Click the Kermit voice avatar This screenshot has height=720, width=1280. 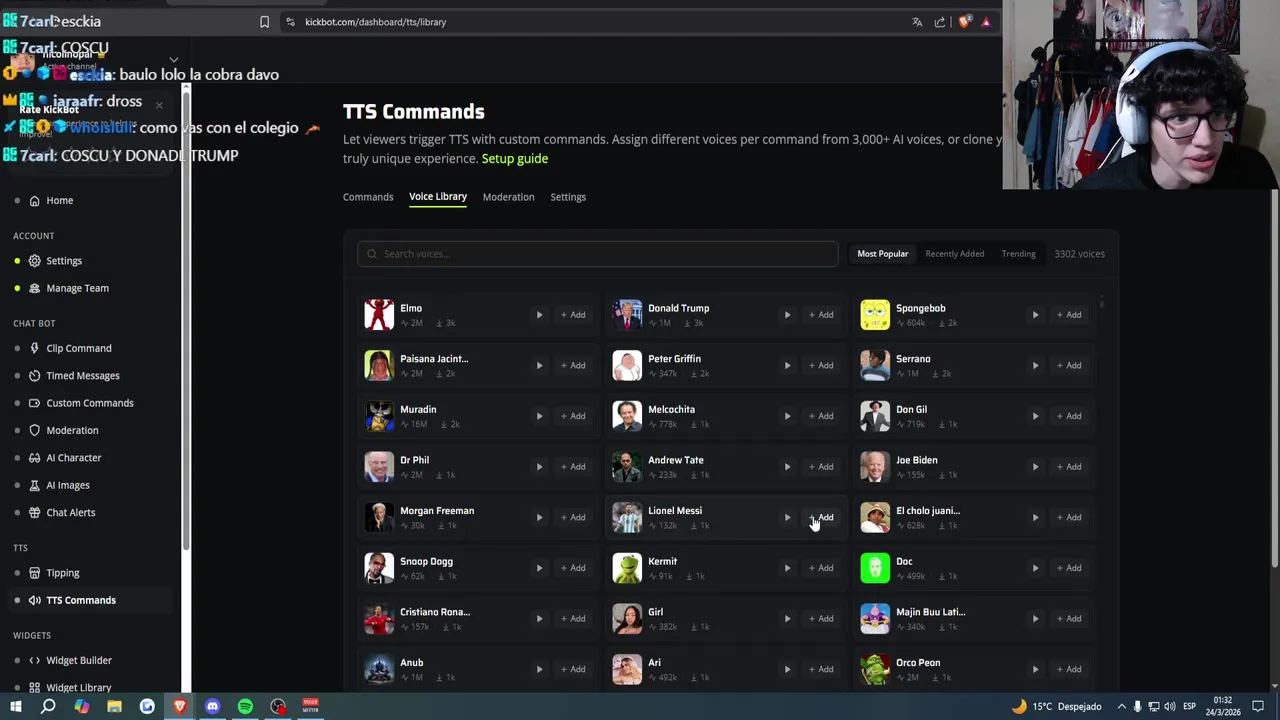pos(627,567)
